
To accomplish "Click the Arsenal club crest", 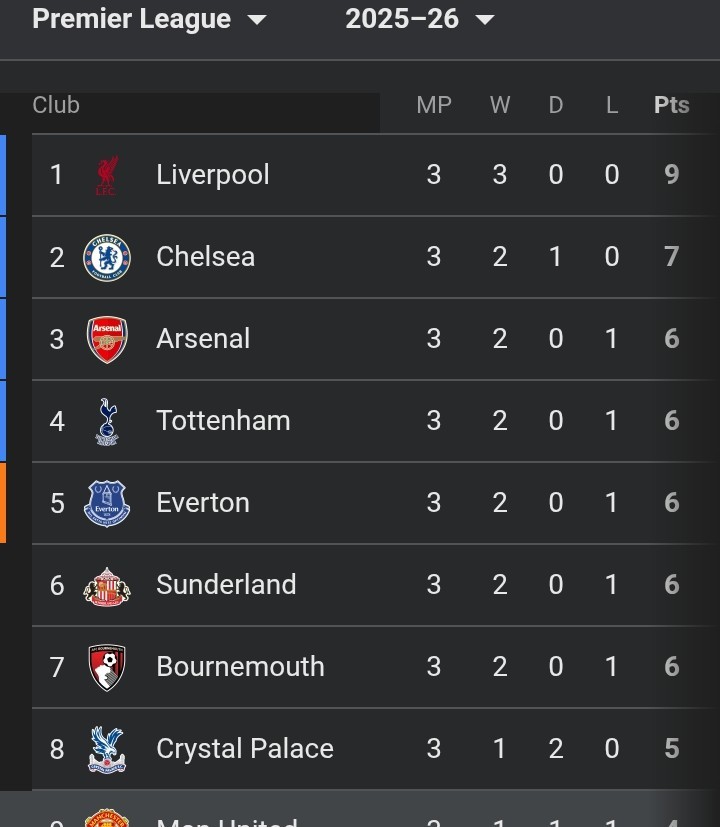I will [x=107, y=340].
